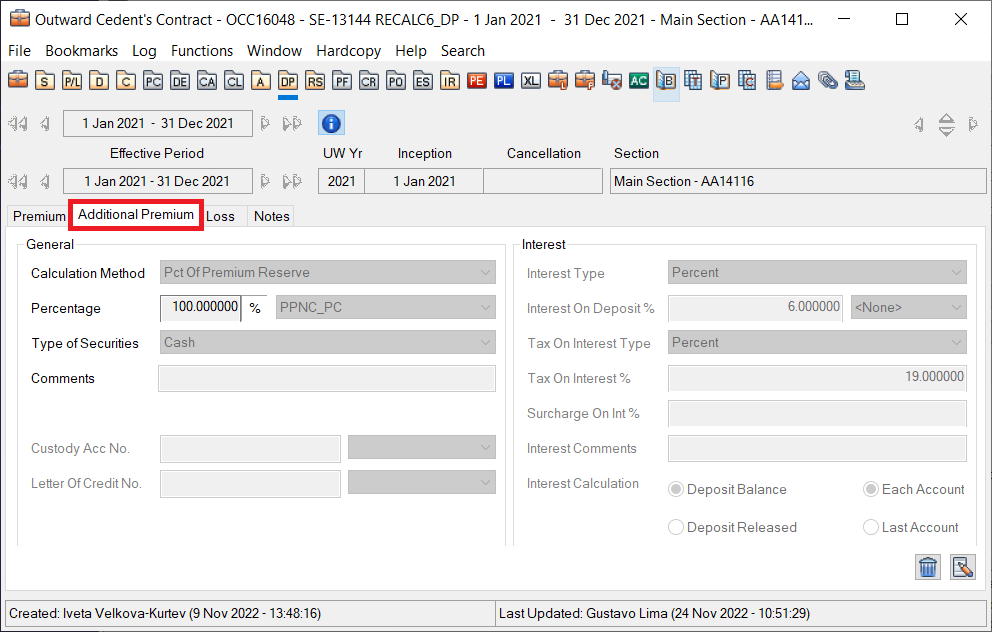
Task: Select the red PE toolbar icon
Action: (x=477, y=81)
